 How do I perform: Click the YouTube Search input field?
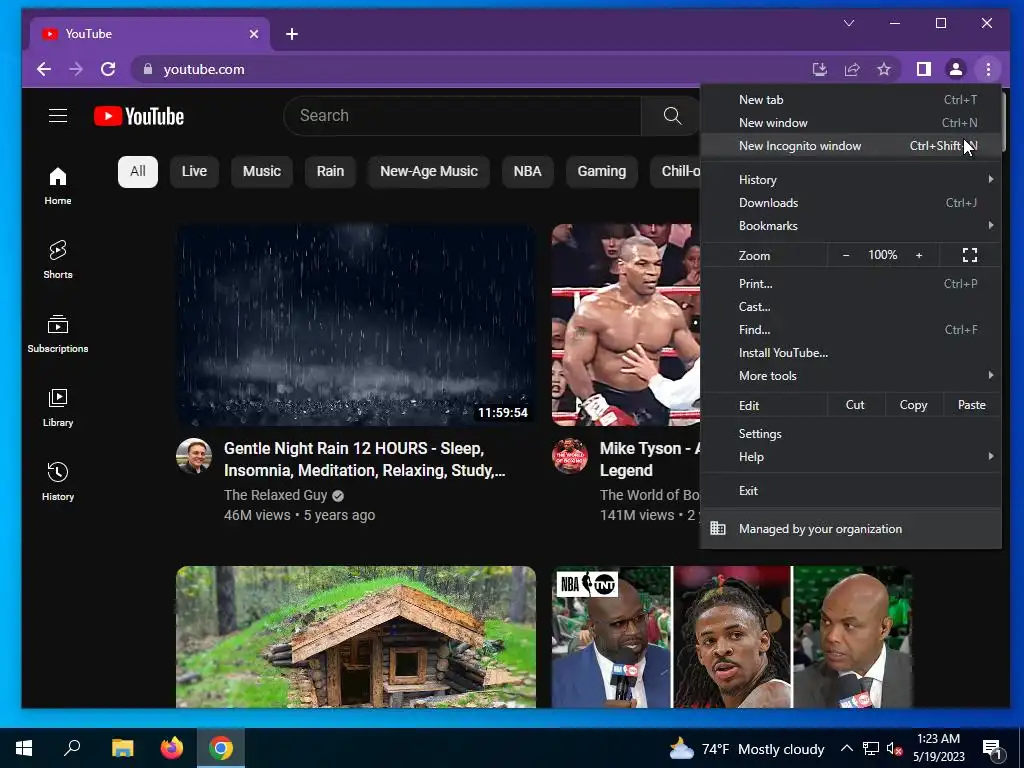(x=463, y=116)
